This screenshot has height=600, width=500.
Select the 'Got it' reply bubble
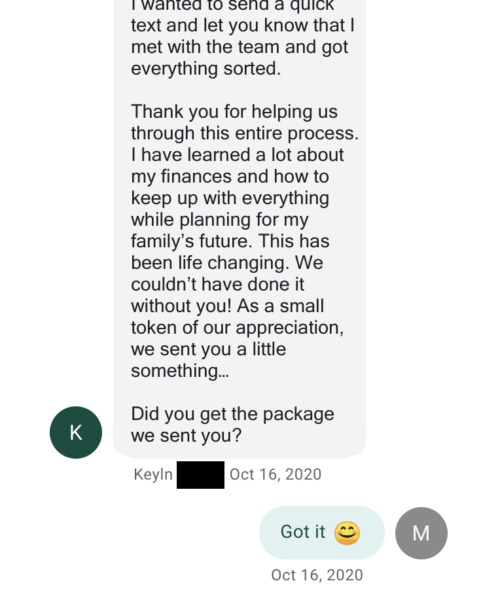tap(322, 533)
